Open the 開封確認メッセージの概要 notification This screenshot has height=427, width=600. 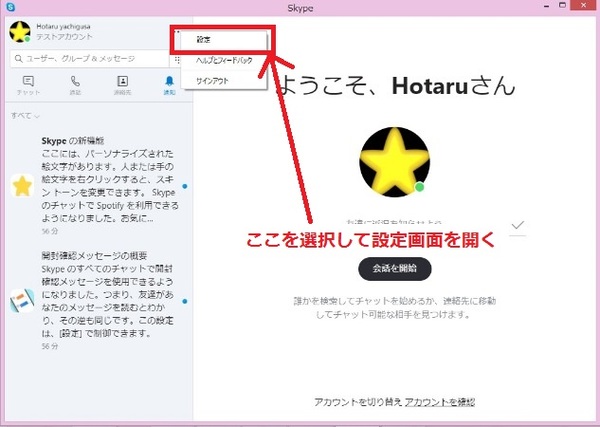coord(99,301)
